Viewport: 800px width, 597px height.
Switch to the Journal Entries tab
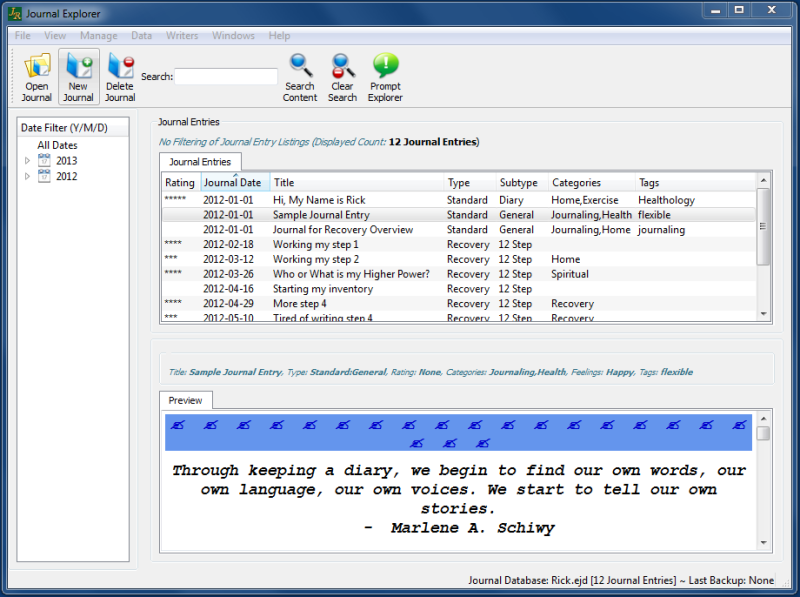coord(200,162)
